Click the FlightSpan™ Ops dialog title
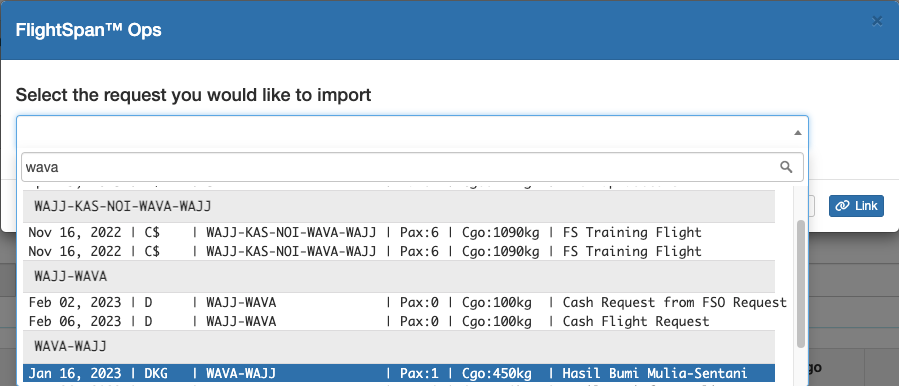The image size is (899, 386). tap(88, 30)
